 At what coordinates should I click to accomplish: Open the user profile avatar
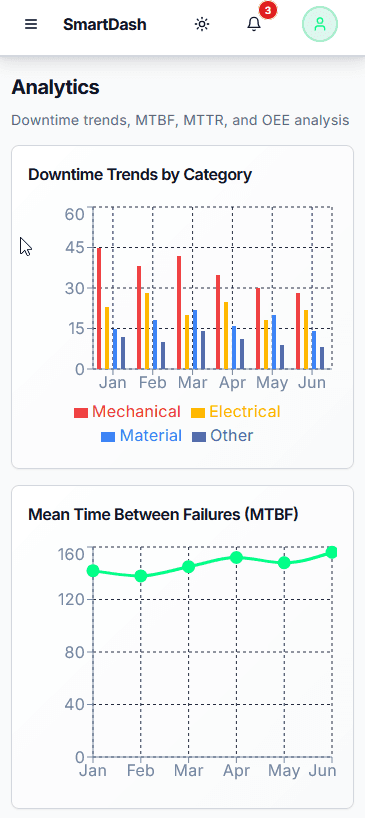click(x=320, y=24)
